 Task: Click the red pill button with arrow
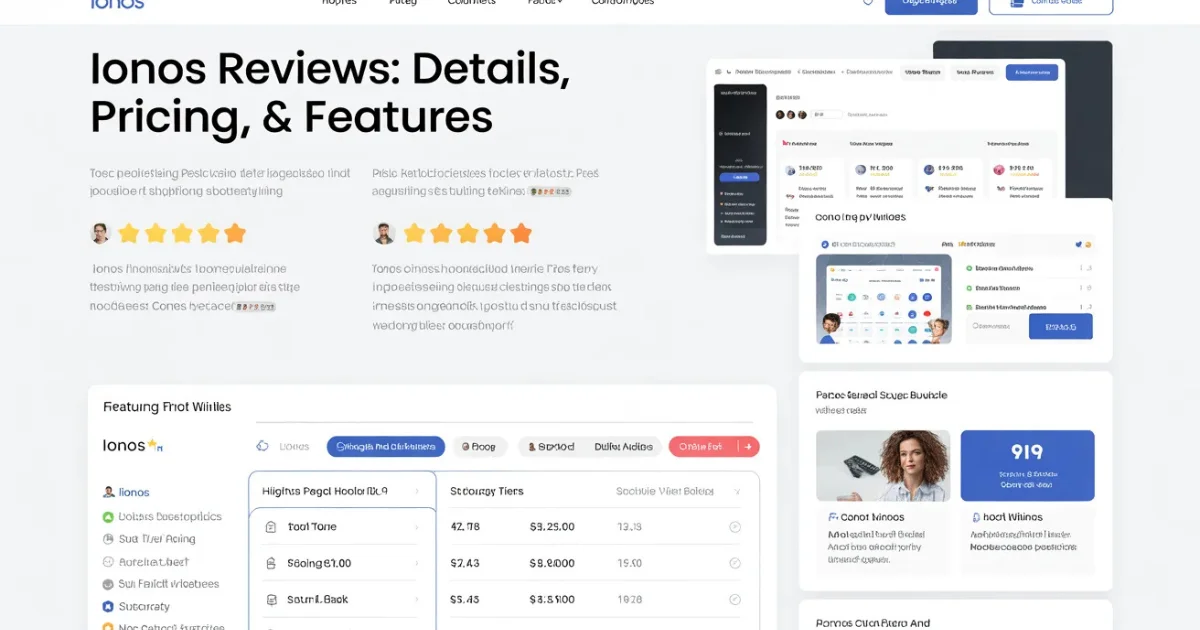point(714,447)
